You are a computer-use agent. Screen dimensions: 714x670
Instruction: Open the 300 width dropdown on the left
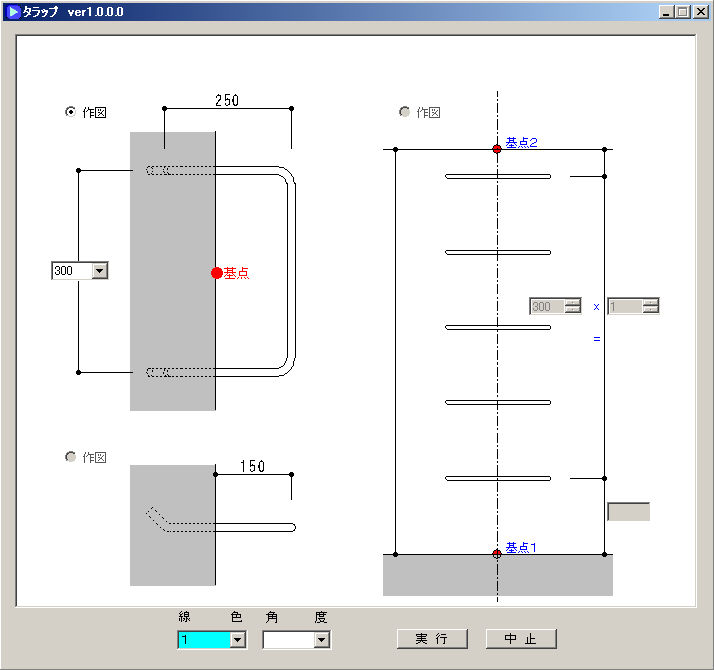coord(99,270)
